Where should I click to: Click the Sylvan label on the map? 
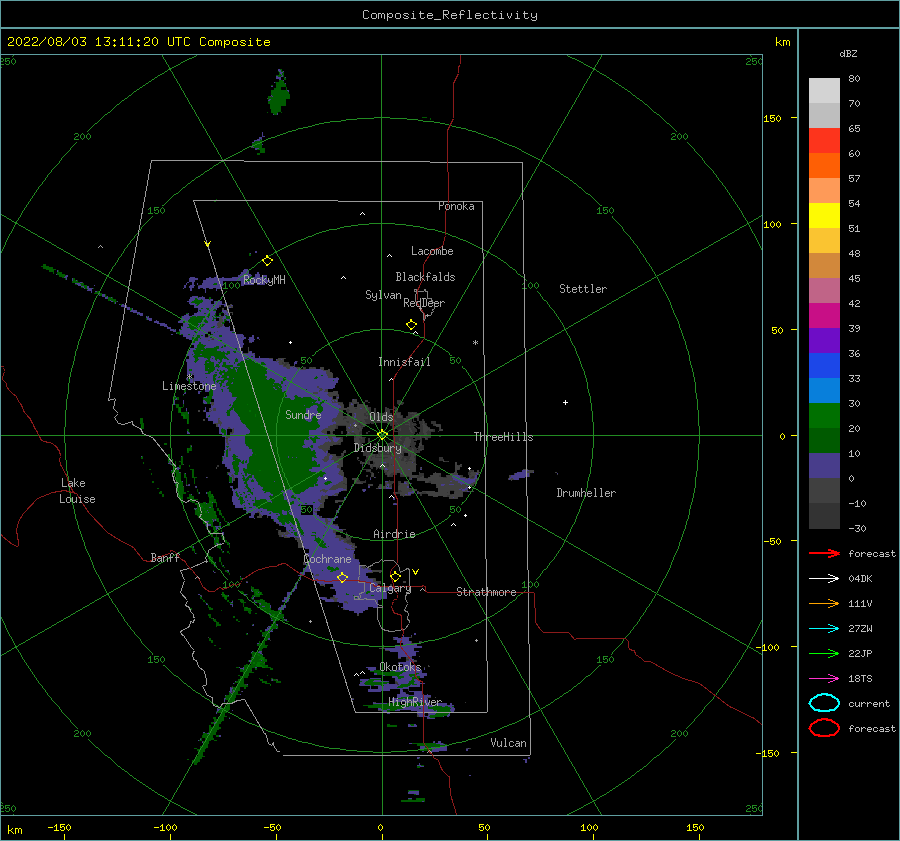click(383, 295)
